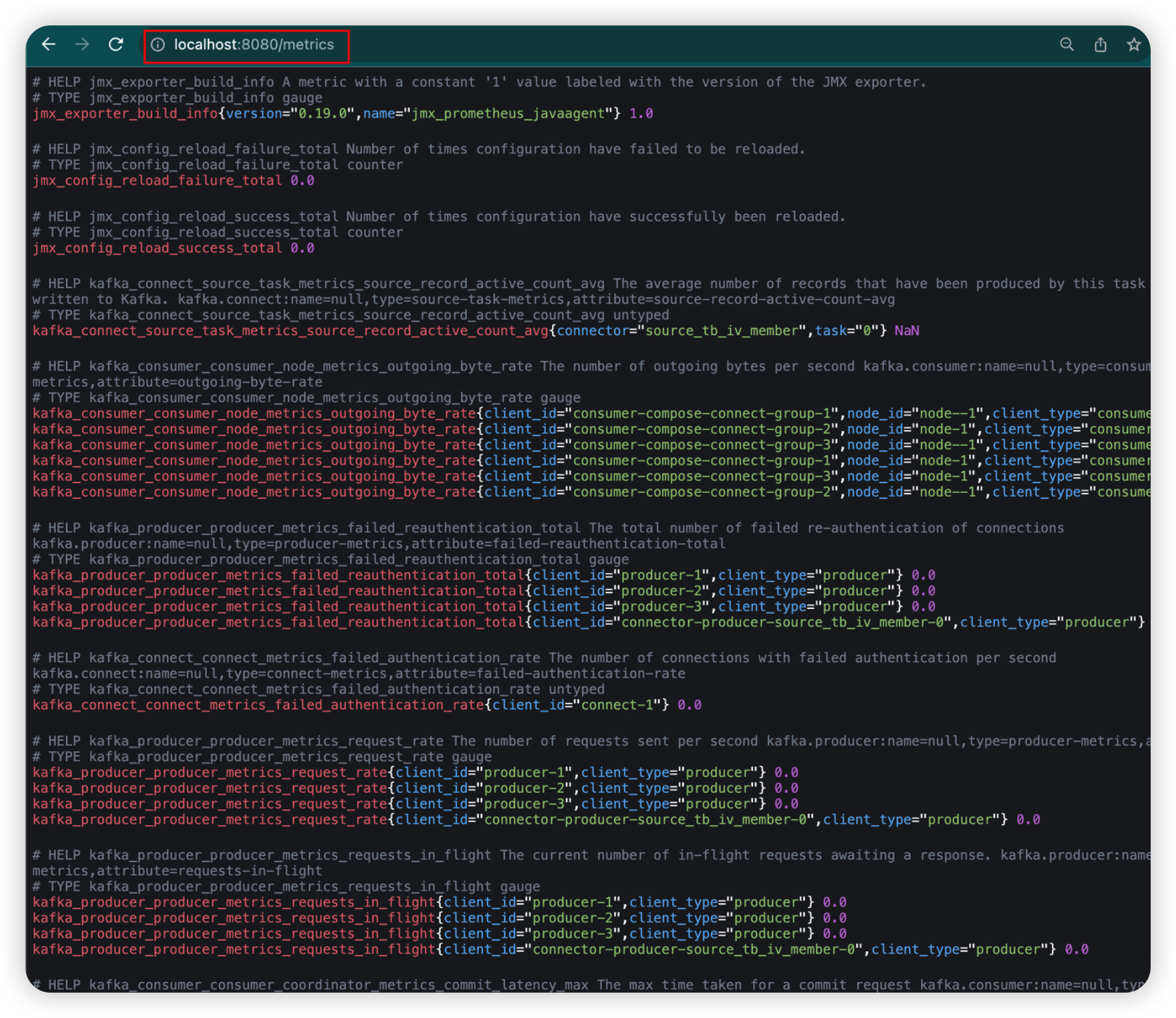Click '# HELP kafka_consumer_consumer_coordinator_metrics_commit_latency_max' line

point(590,985)
